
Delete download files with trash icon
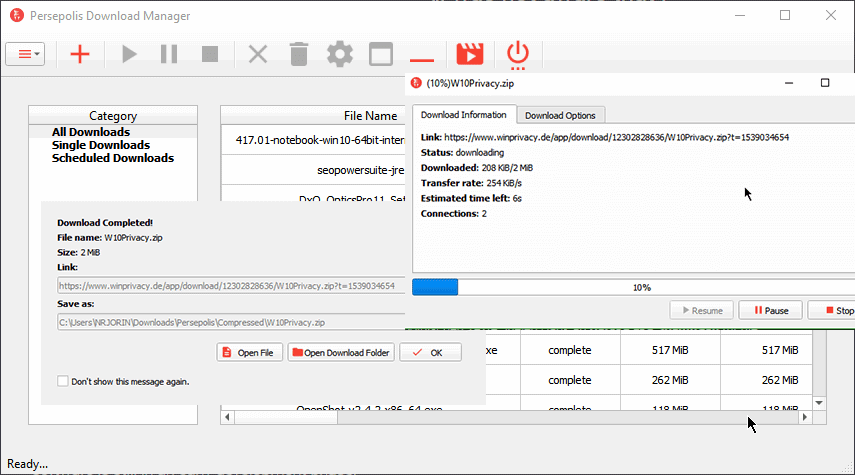point(299,54)
